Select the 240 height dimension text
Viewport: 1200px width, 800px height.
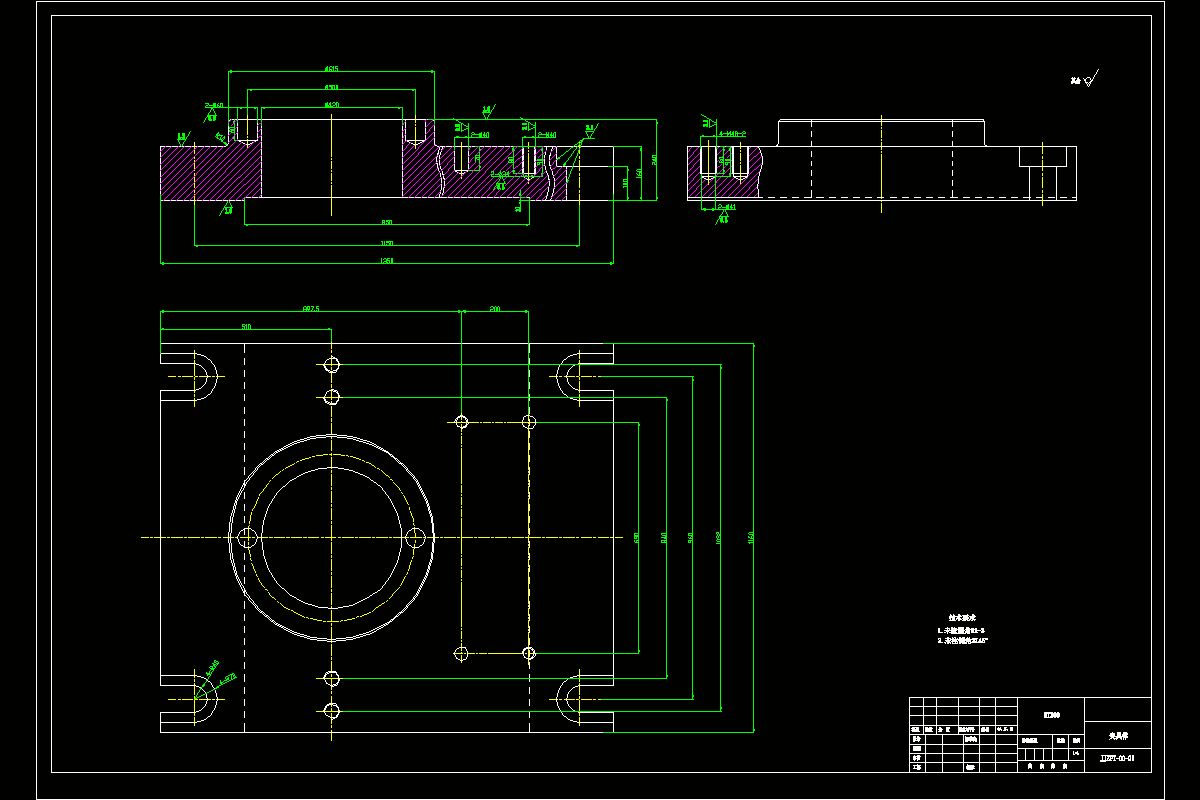click(x=654, y=159)
